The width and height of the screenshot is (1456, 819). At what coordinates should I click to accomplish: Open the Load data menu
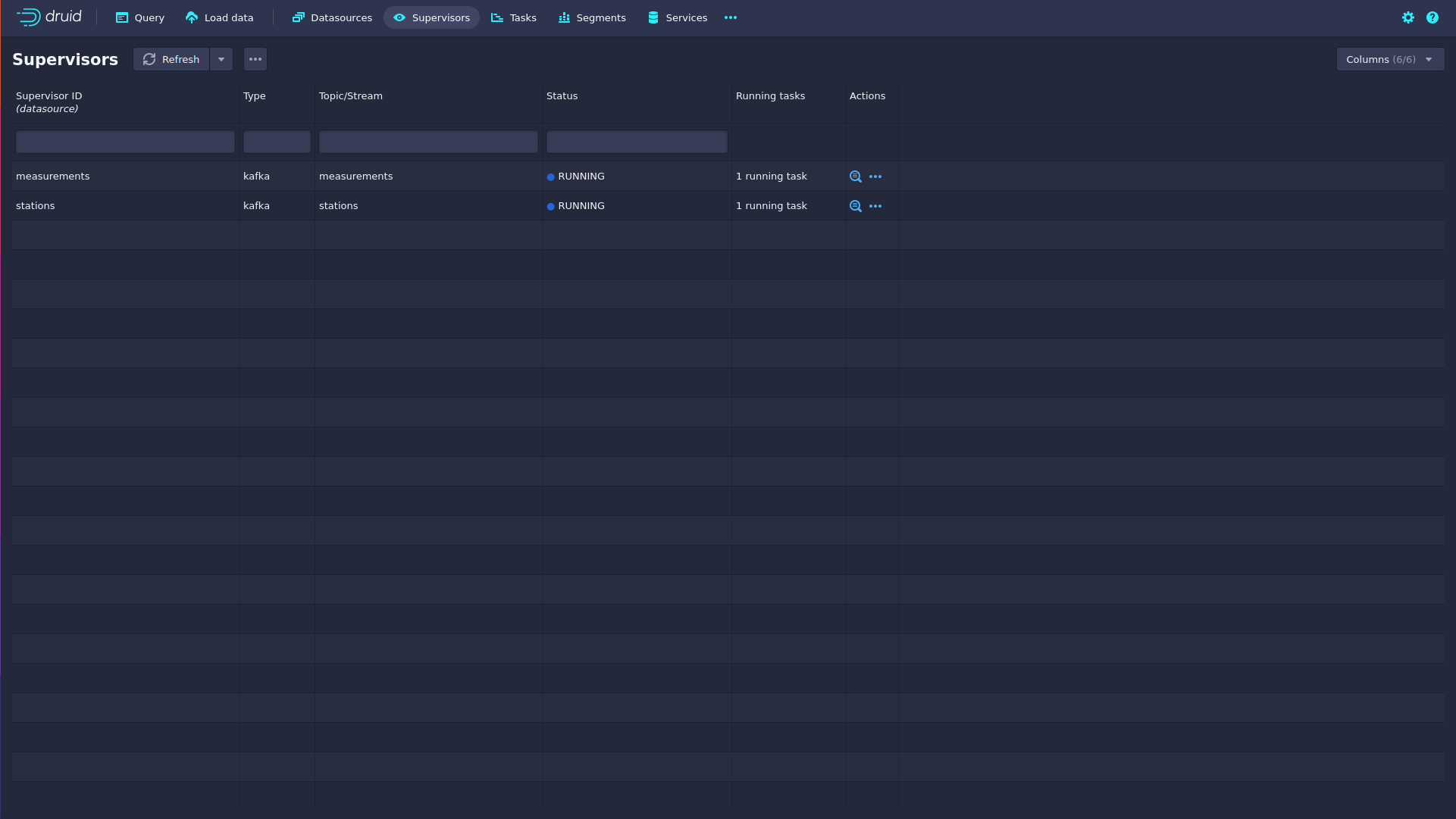219,17
